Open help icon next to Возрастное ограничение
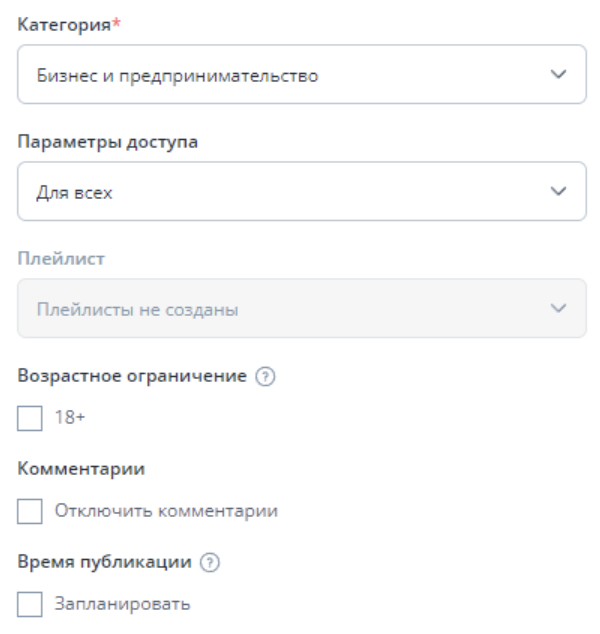 tap(267, 377)
